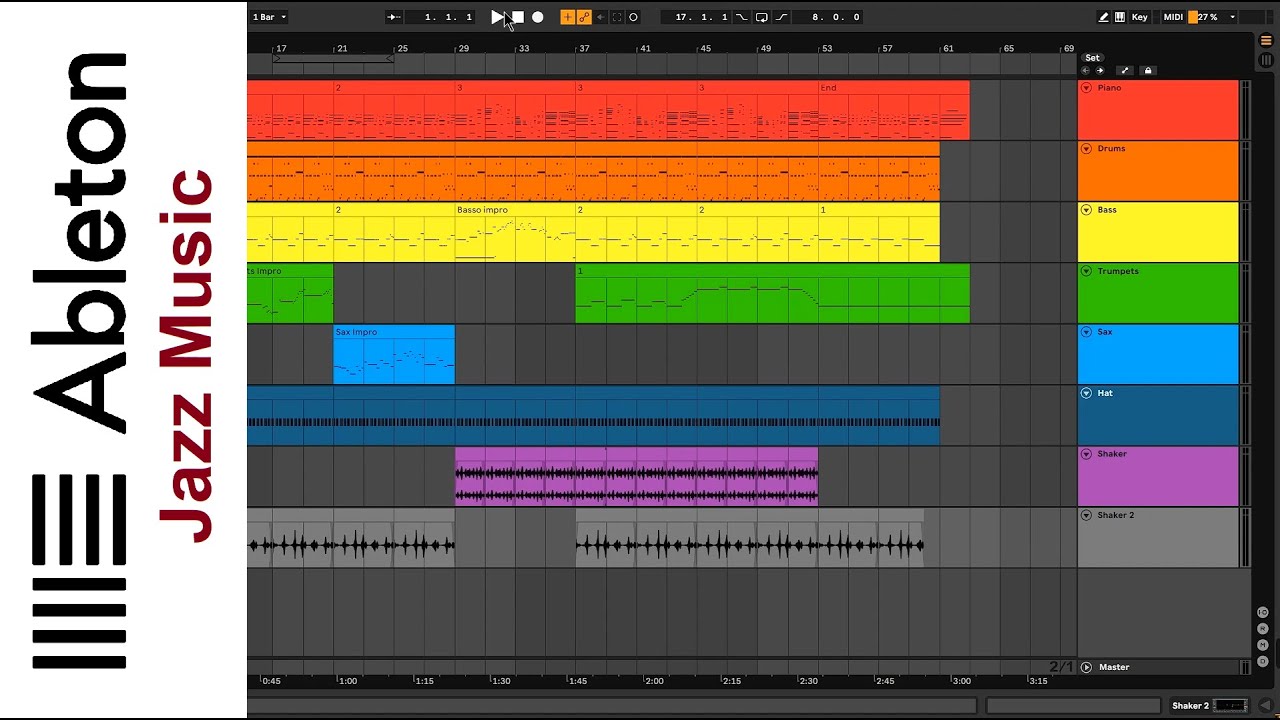Select the Shaker 2 track title
1280x720 pixels.
coord(1116,515)
